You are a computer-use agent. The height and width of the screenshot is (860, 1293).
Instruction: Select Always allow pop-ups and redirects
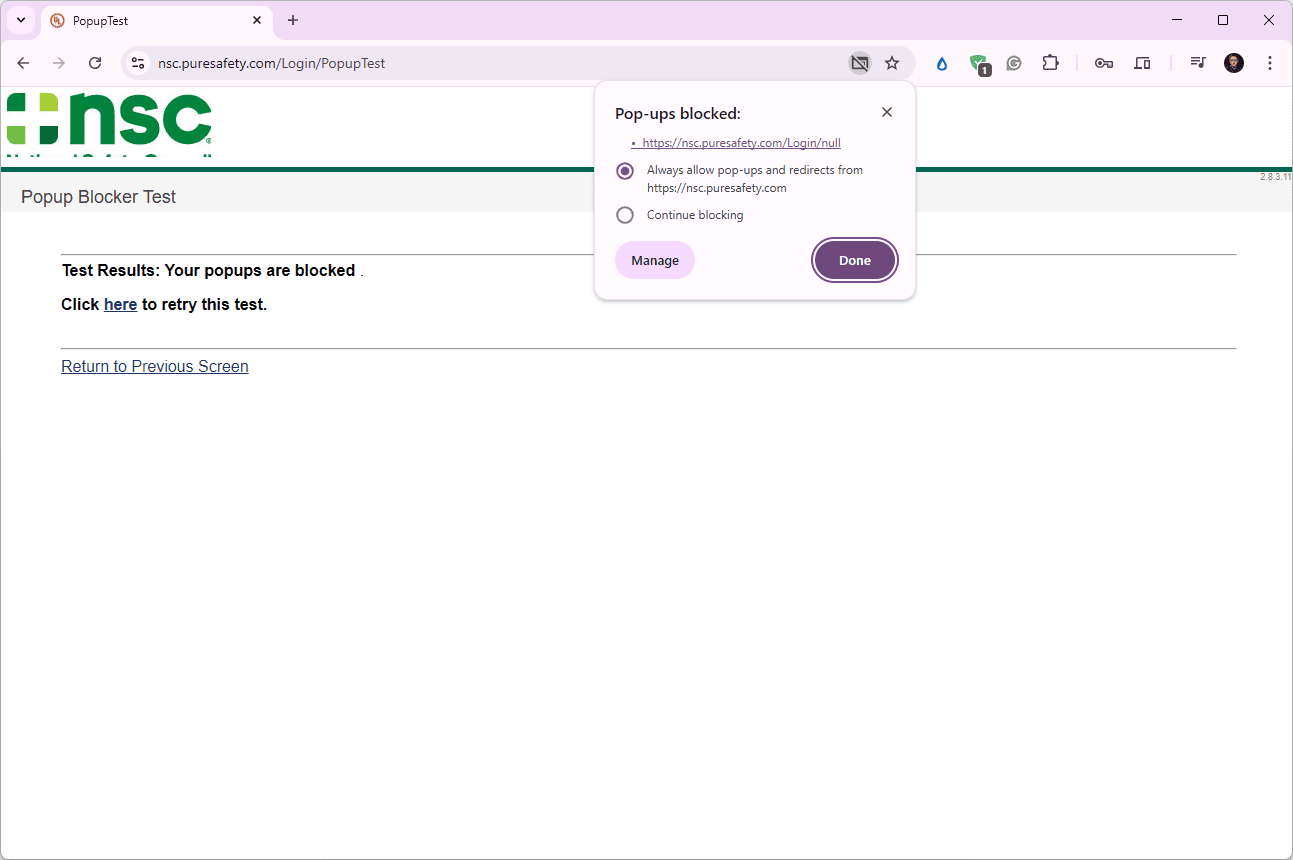[625, 171]
